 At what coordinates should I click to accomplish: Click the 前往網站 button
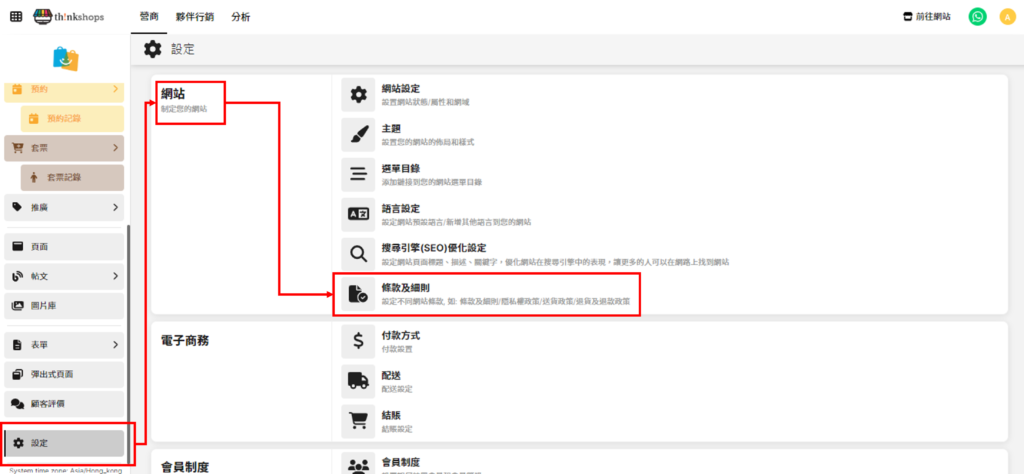[926, 17]
